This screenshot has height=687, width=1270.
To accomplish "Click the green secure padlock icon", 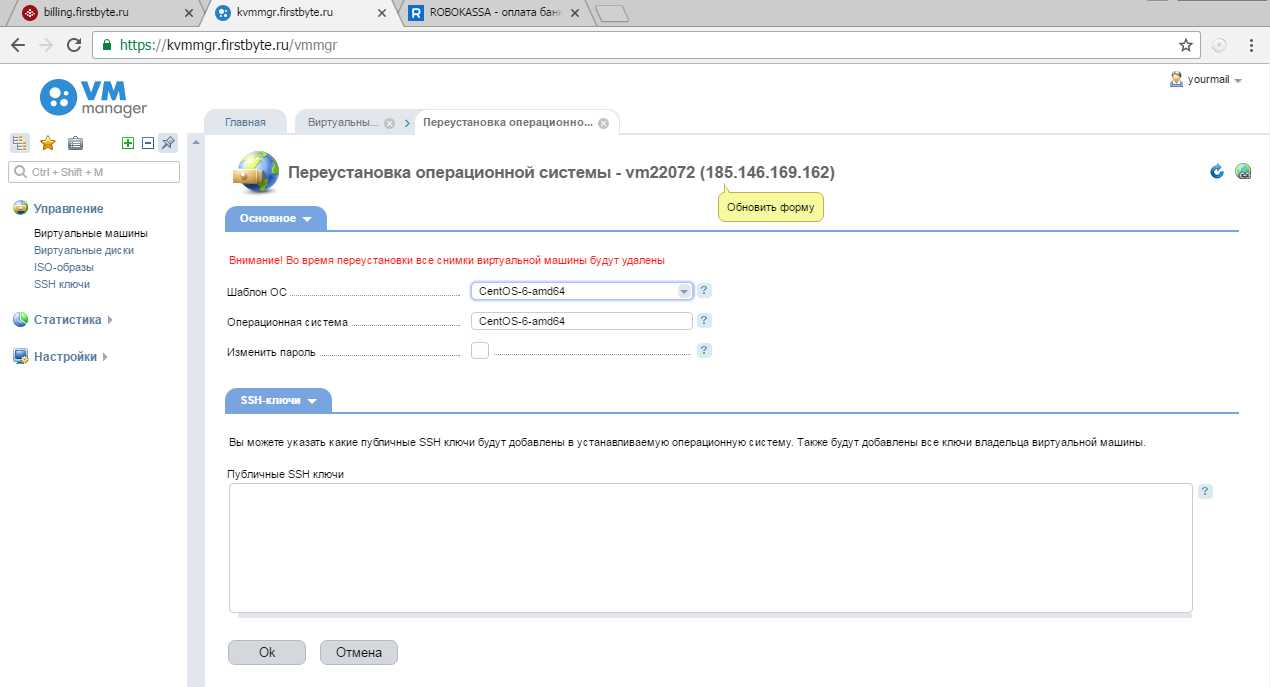I will 107,45.
